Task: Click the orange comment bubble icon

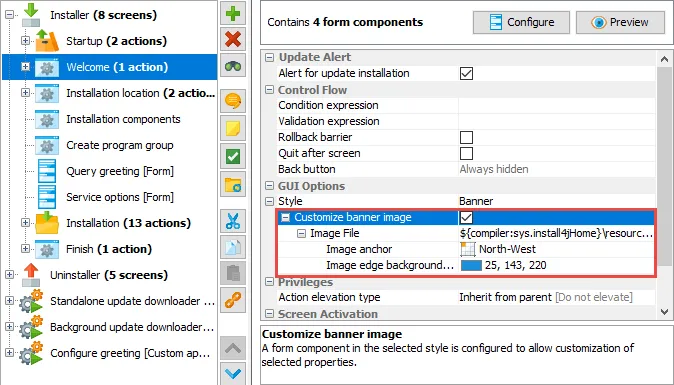Action: (233, 101)
